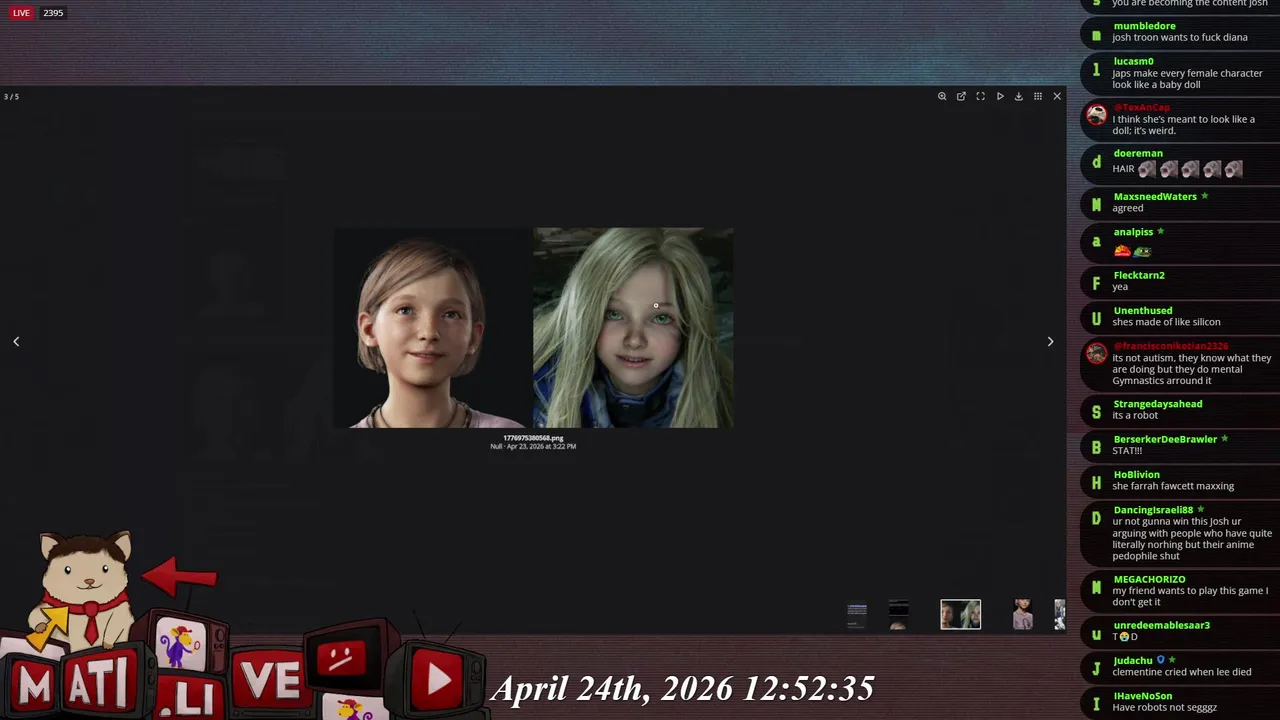Toggle the thumbnails grid icon
Image resolution: width=1280 pixels, height=720 pixels.
coord(1038,96)
